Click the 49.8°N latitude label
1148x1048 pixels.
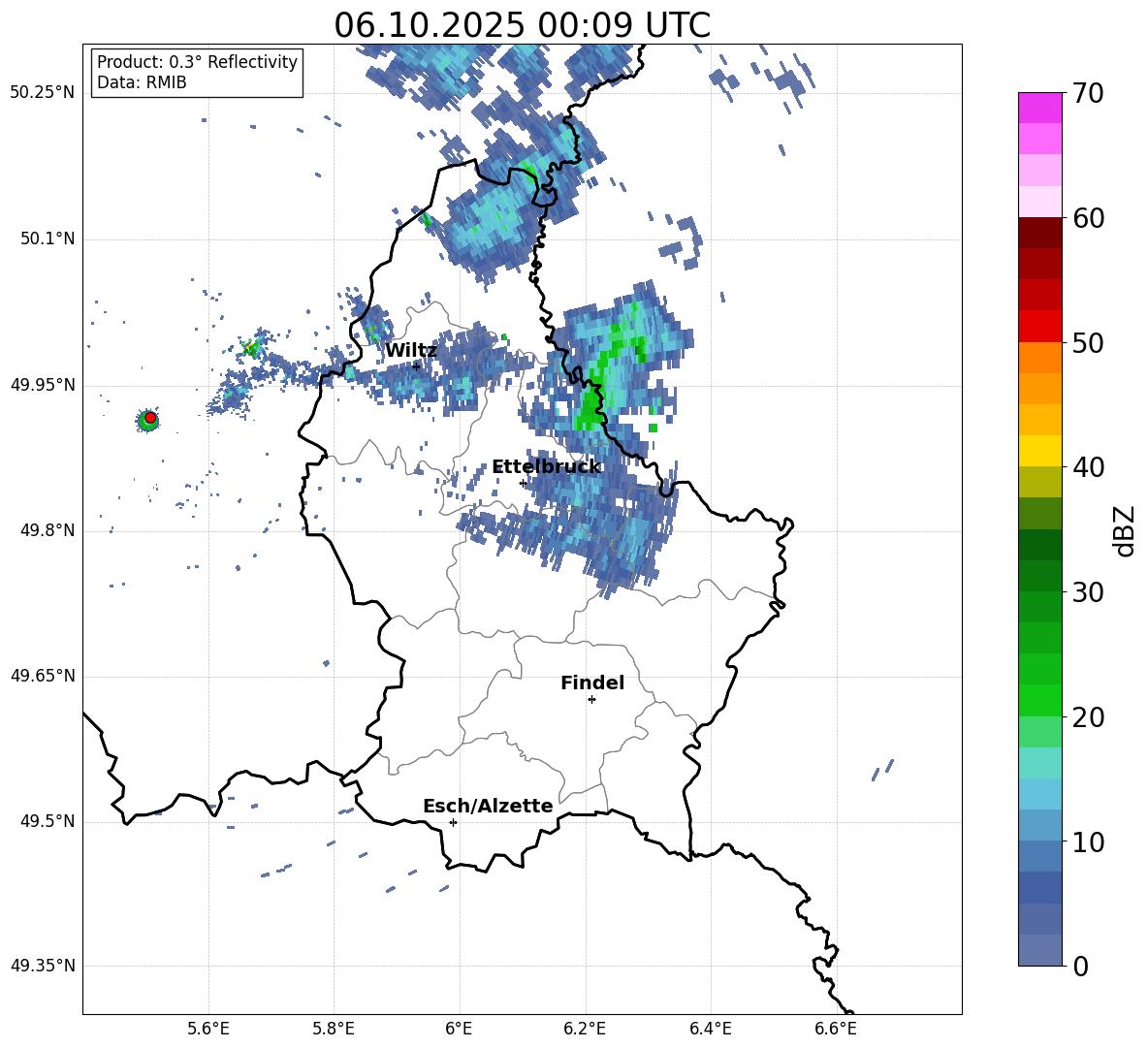click(x=47, y=530)
